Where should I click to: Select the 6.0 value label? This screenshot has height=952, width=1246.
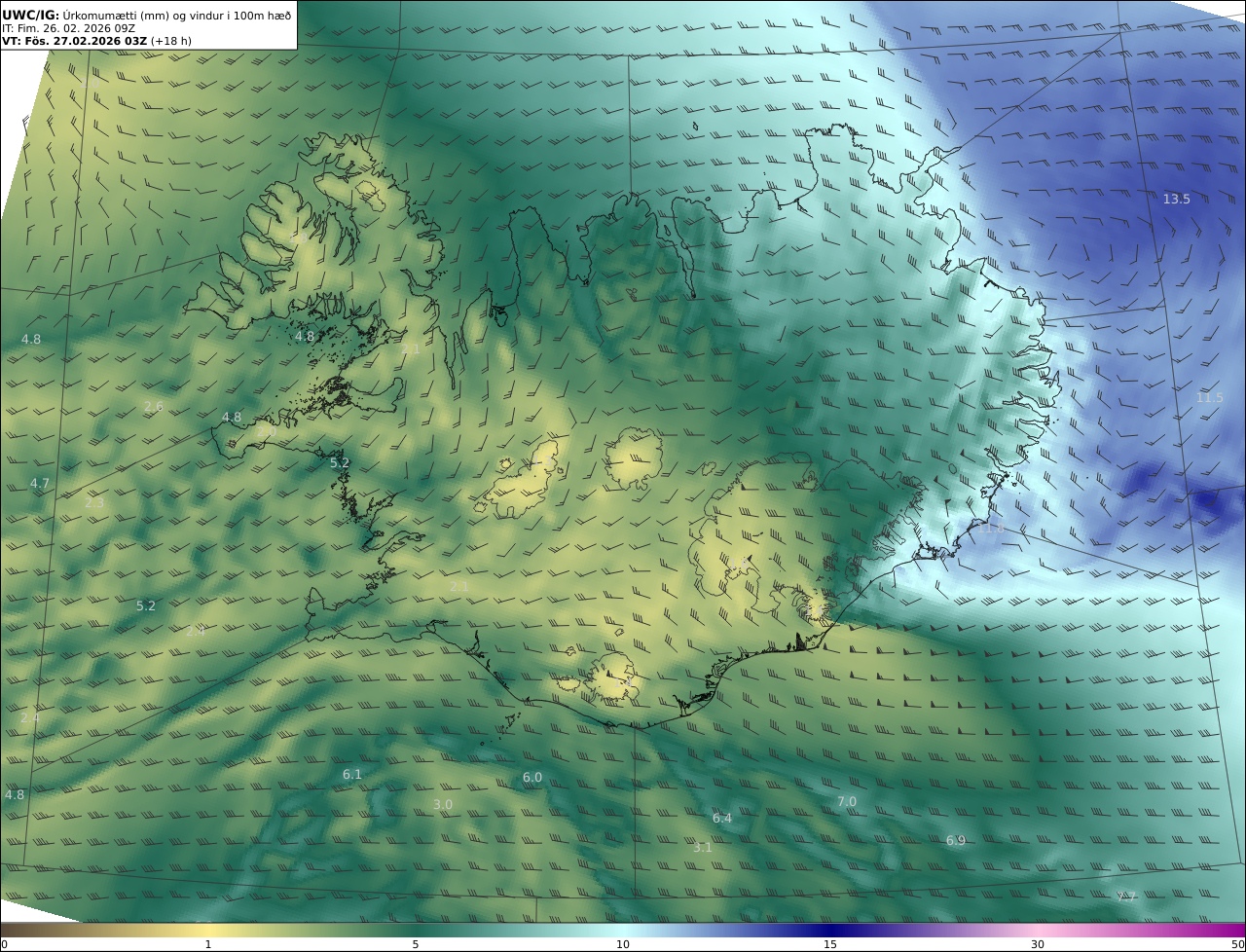click(531, 777)
